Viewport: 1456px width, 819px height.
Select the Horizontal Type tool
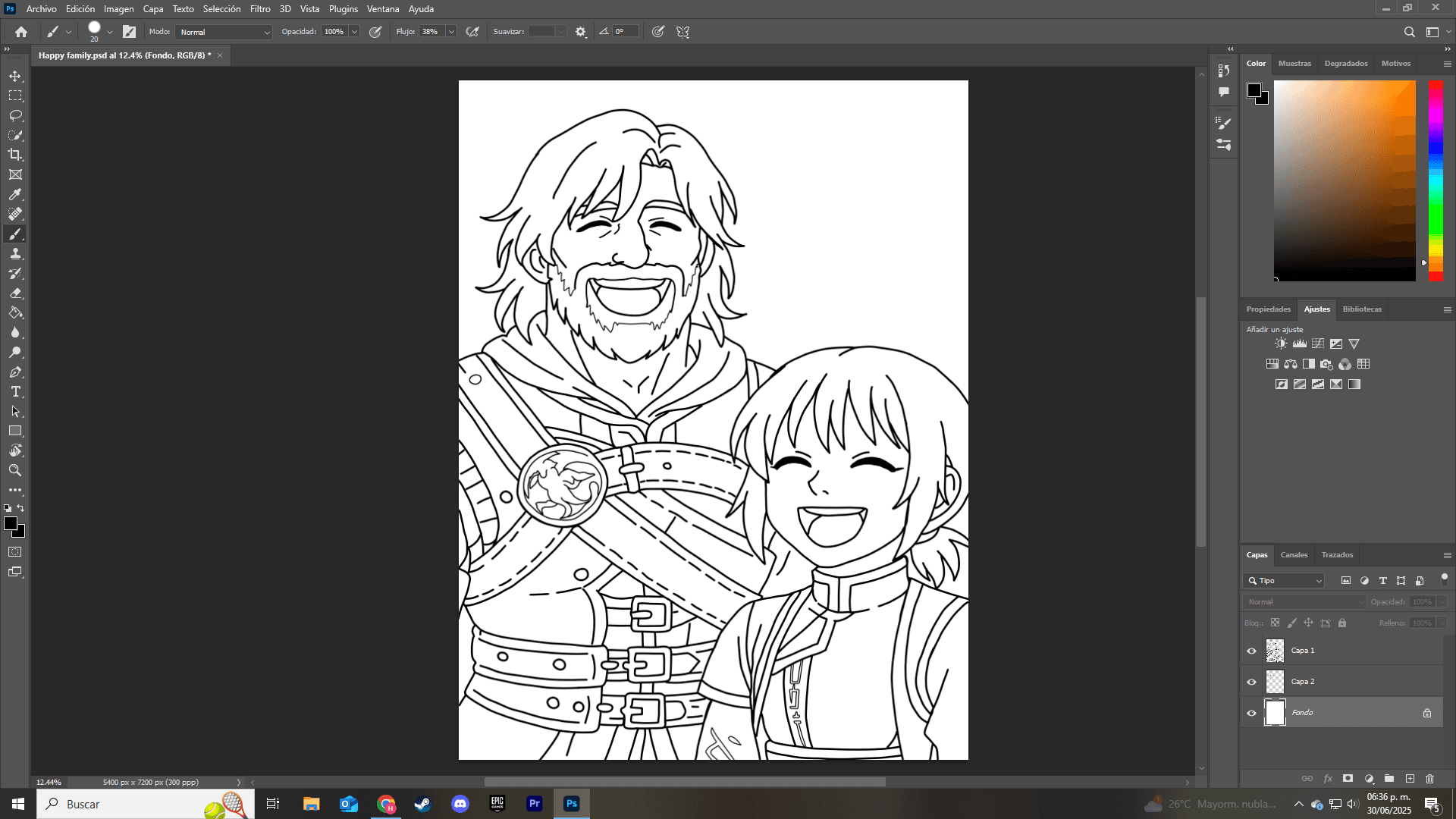click(15, 391)
